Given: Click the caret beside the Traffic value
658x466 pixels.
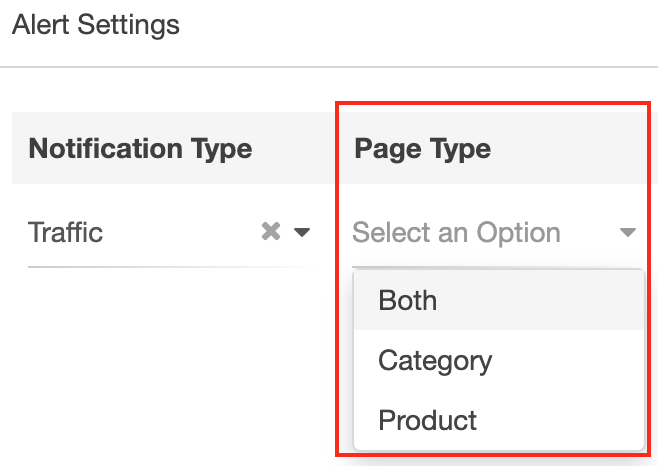Looking at the screenshot, I should (301, 233).
